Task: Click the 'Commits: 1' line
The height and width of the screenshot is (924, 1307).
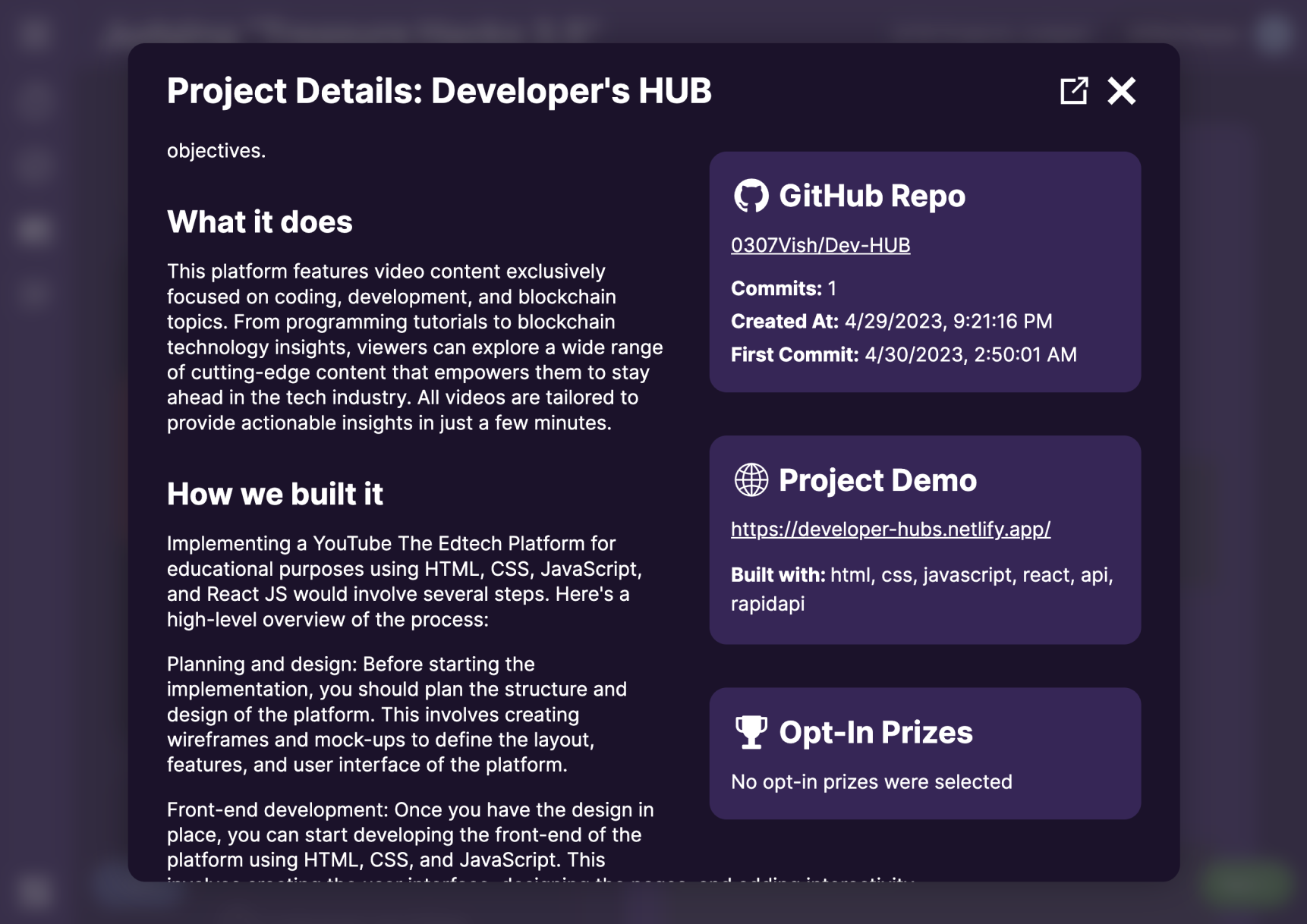Action: [x=783, y=288]
